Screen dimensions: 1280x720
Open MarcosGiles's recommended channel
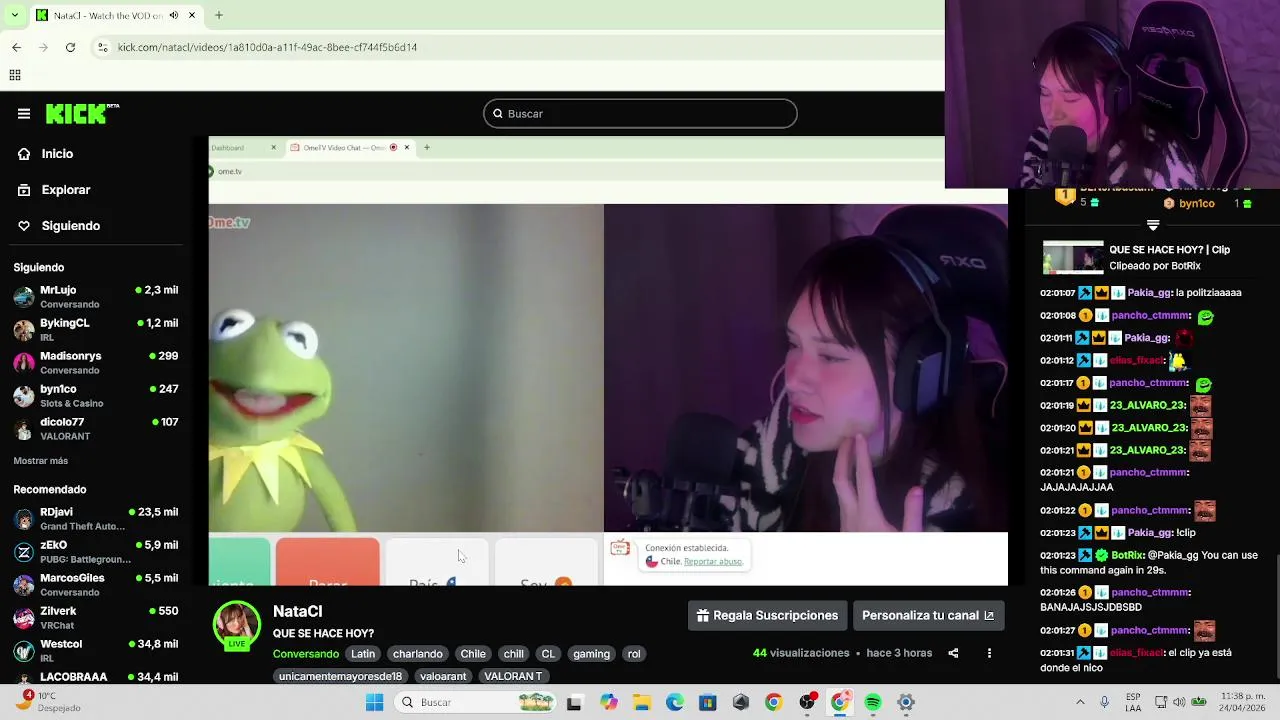(96, 585)
